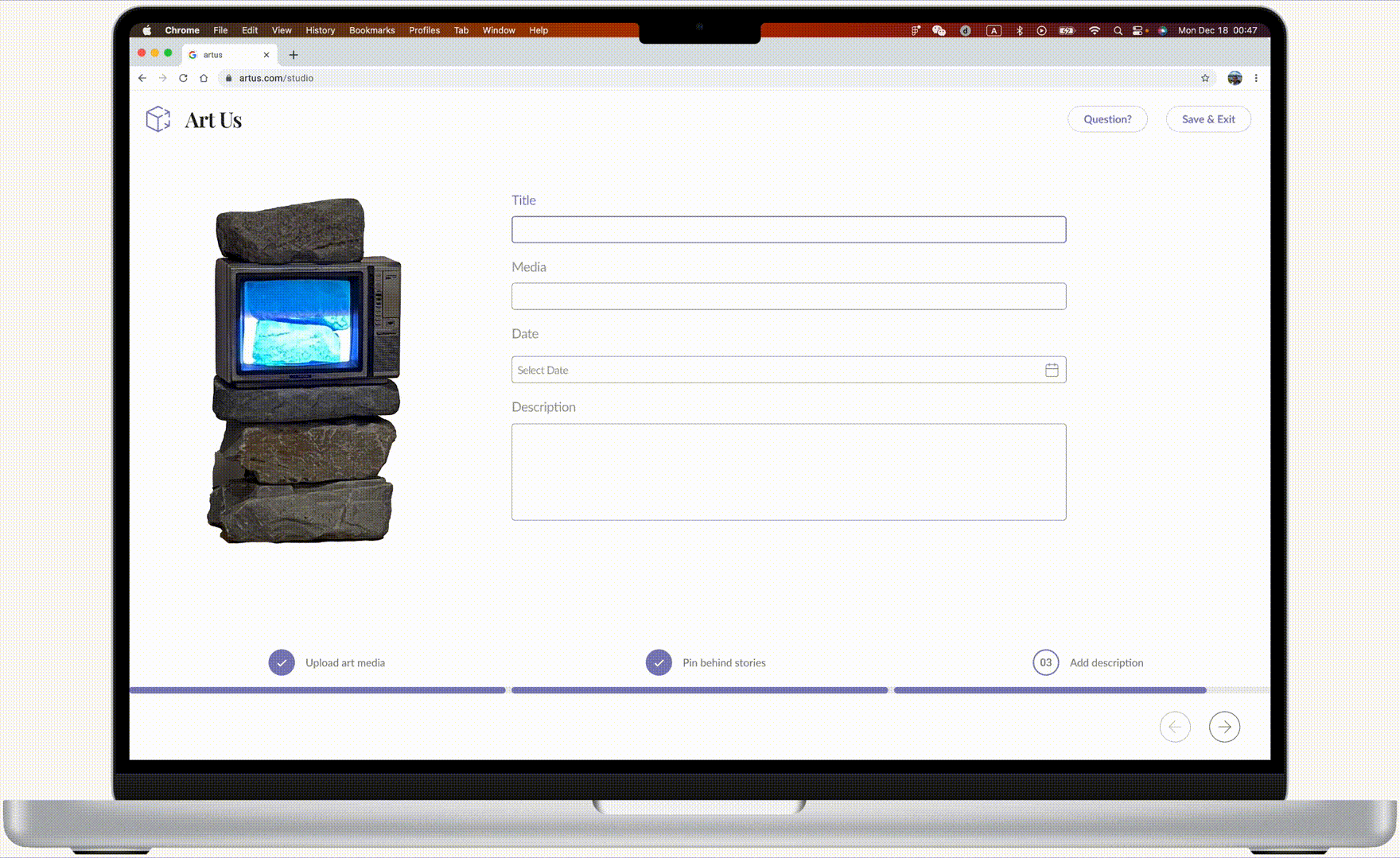Click the TV and rocks artwork image
The width and height of the screenshot is (1400, 858).
304,371
